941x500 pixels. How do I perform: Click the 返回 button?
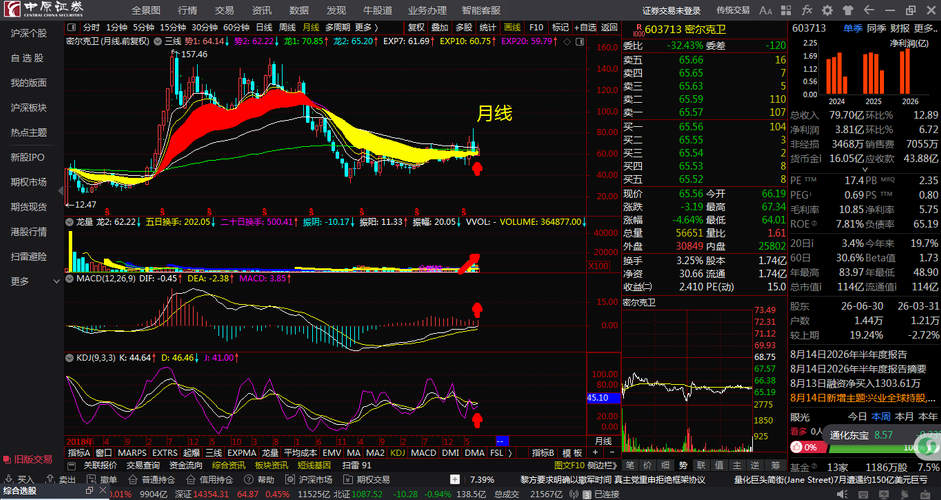[609, 27]
